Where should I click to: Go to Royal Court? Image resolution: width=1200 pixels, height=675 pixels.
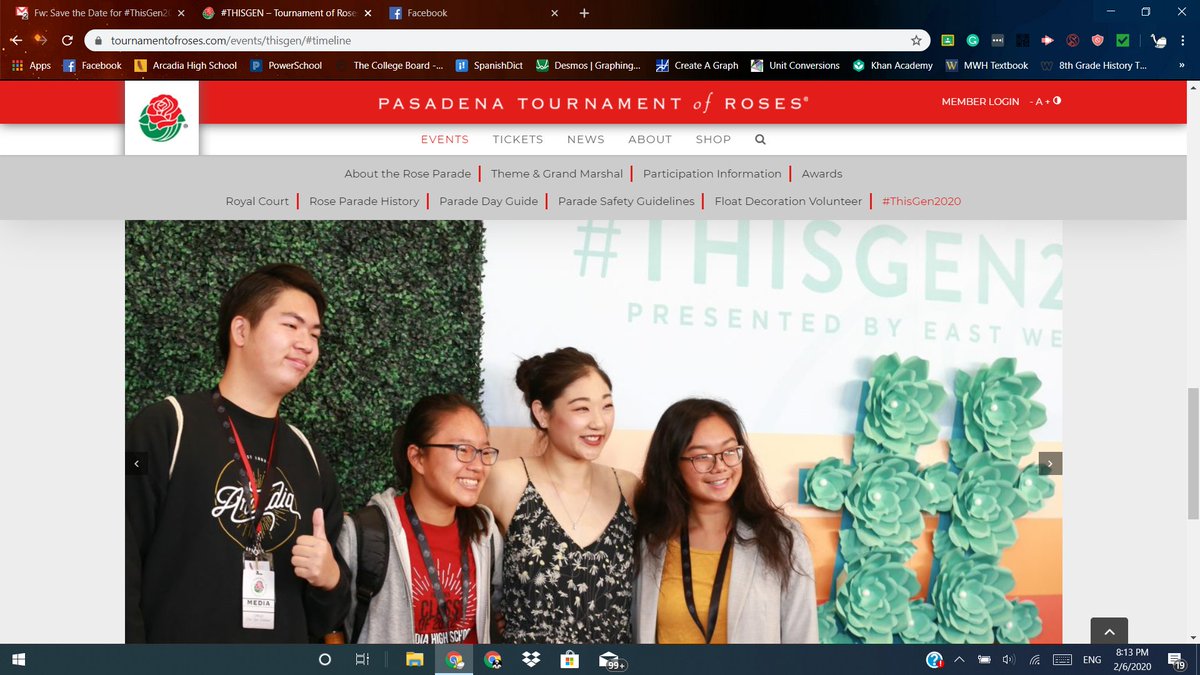(257, 201)
